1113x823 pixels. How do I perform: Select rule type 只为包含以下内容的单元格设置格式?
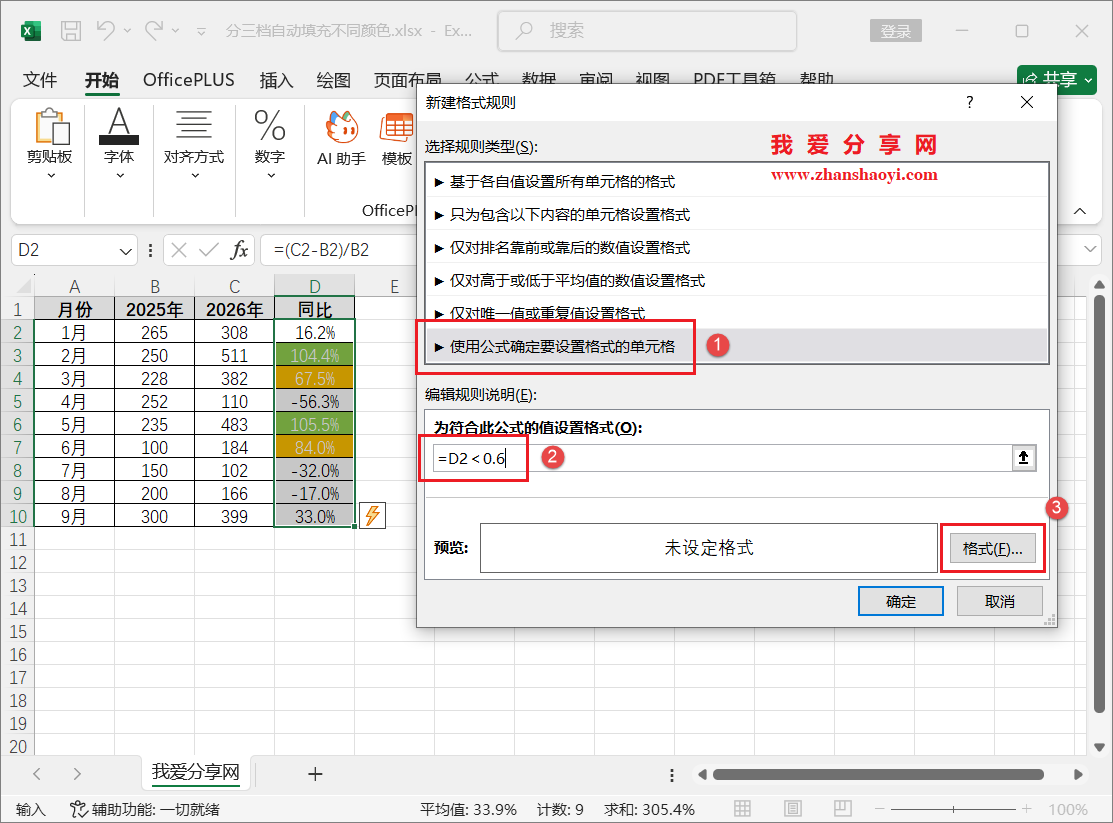click(x=736, y=214)
